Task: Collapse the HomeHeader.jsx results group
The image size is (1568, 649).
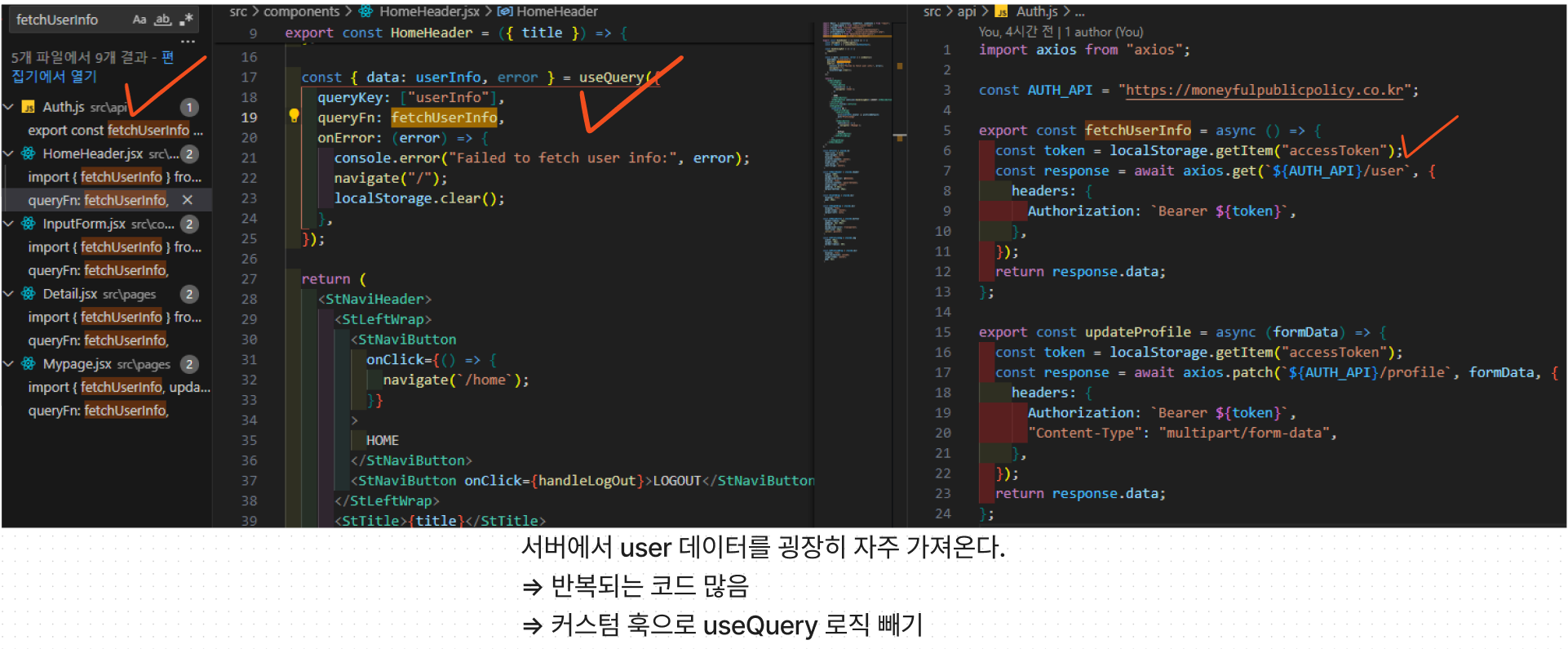Action: tap(8, 153)
